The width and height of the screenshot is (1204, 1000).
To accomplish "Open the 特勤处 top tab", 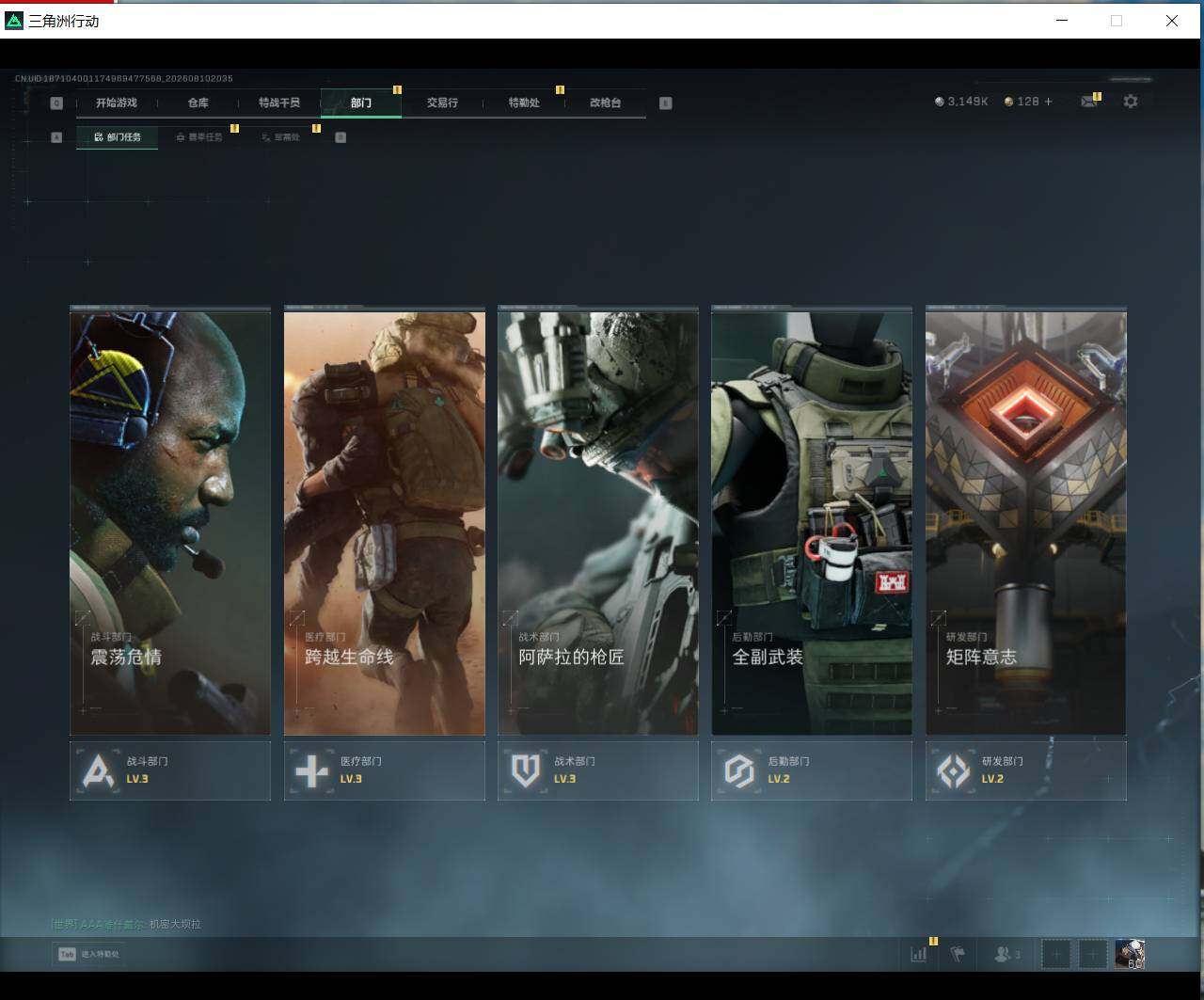I will pyautogui.click(x=524, y=103).
